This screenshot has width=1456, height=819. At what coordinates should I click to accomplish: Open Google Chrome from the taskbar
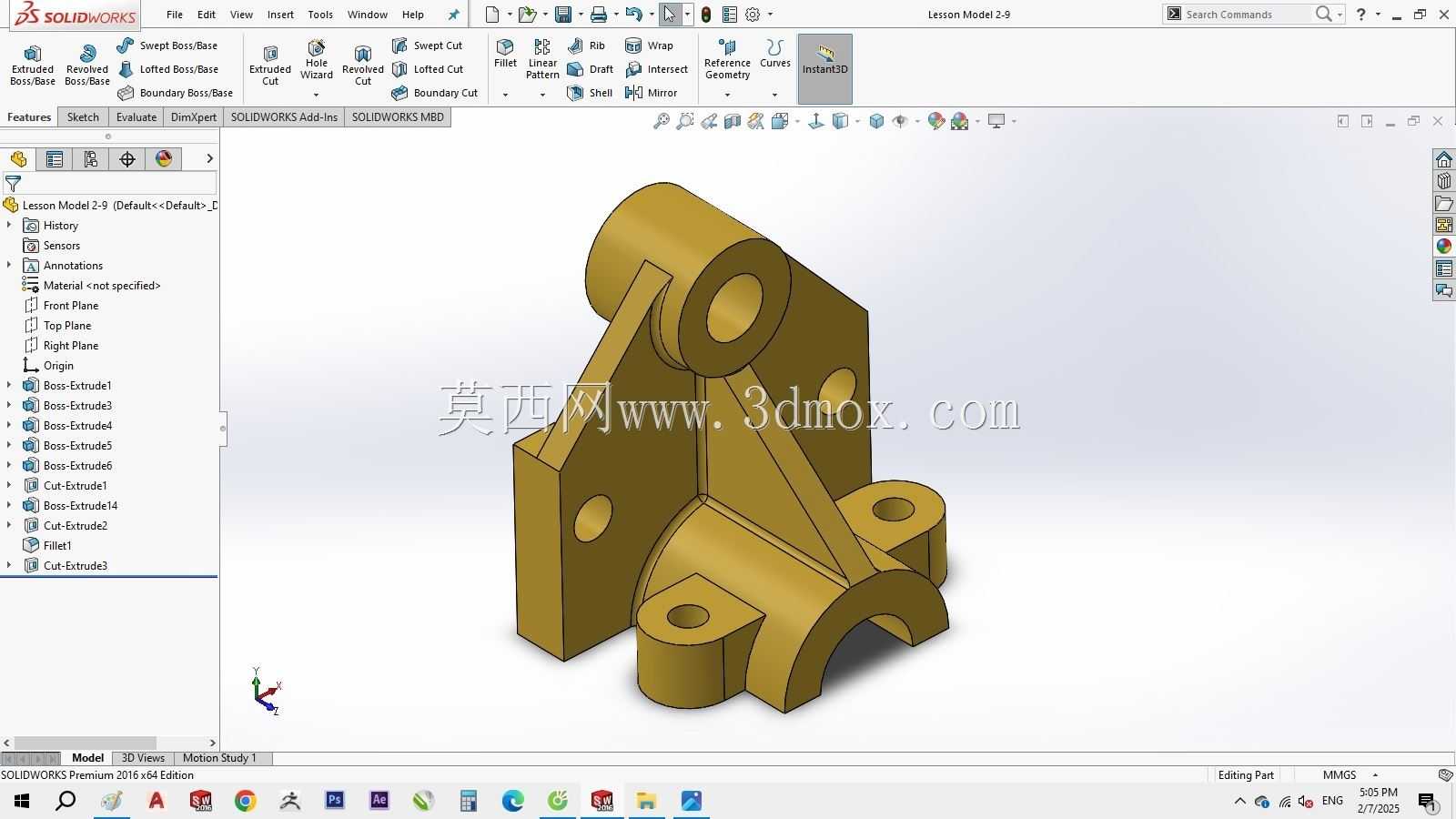coord(246,801)
